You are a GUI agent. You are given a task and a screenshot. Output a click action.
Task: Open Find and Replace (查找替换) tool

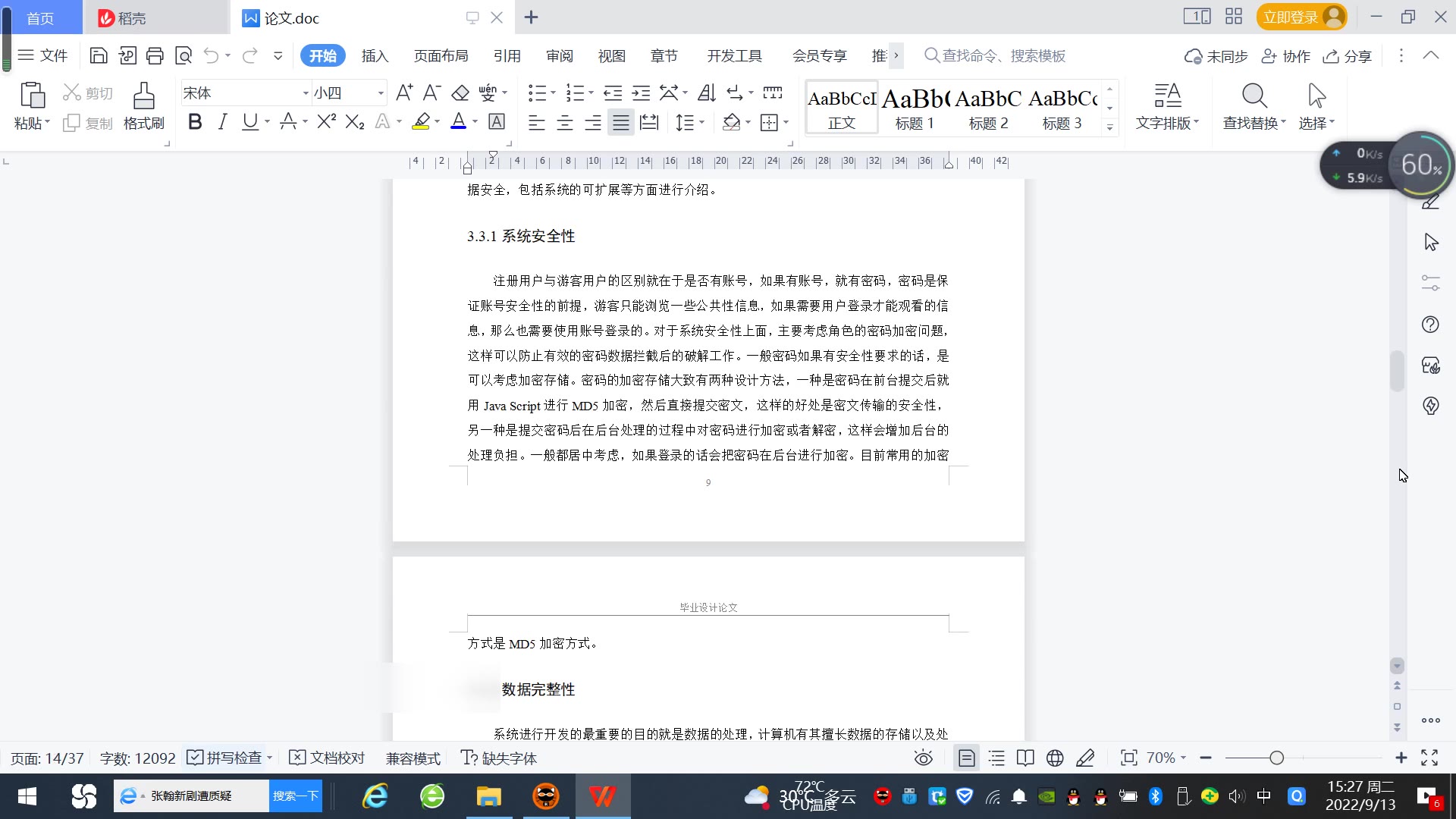tap(1254, 105)
